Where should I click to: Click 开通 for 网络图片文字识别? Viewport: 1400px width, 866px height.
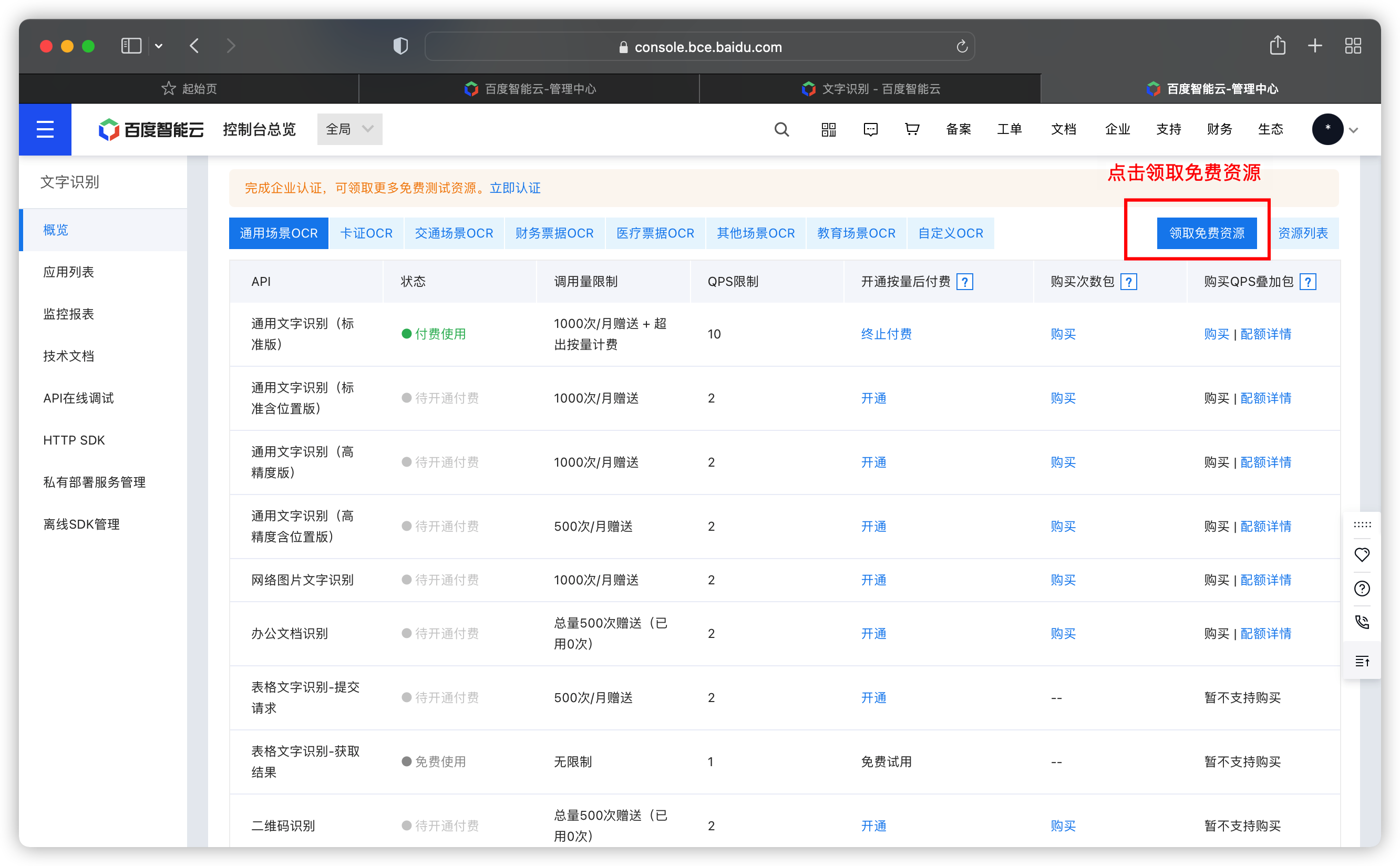(x=873, y=580)
